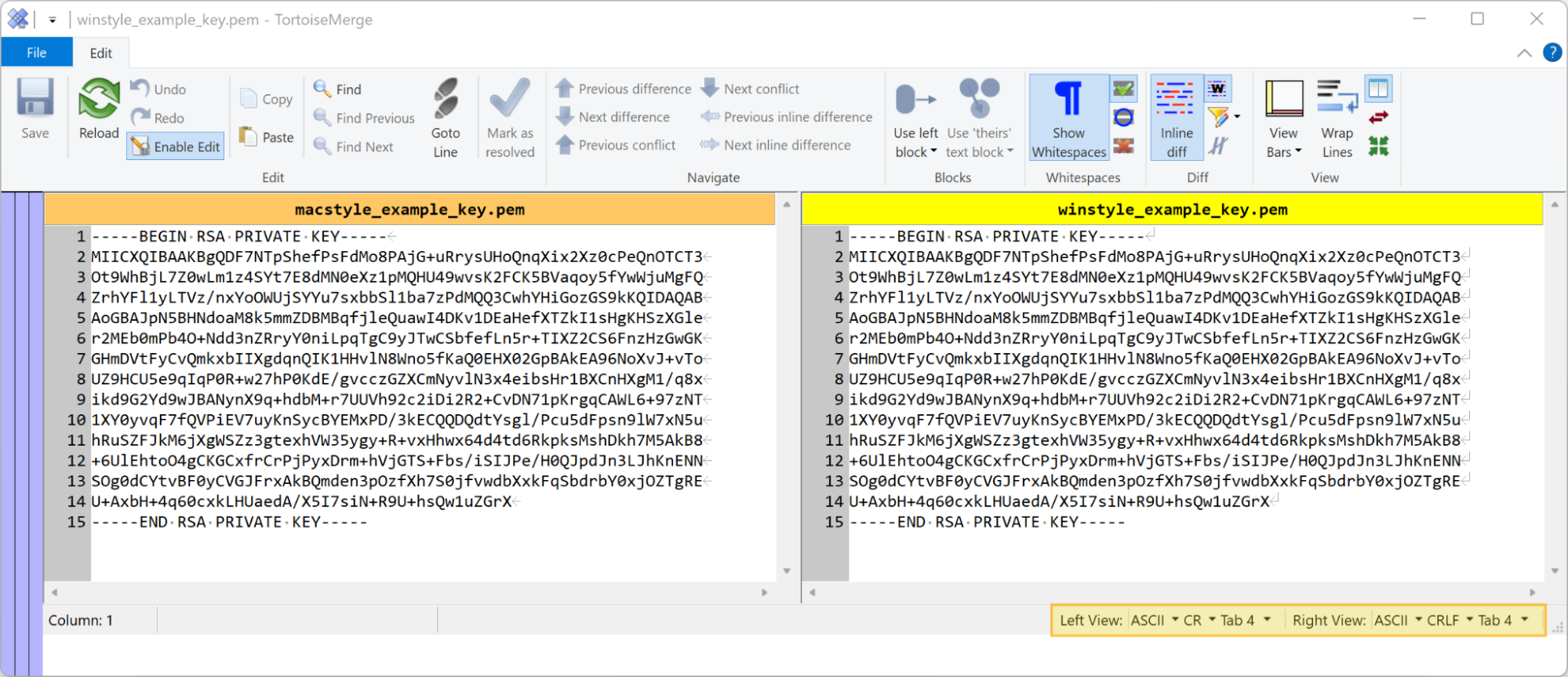Go to Previous conflict
Viewport: 1568px width, 677px height.
616,145
